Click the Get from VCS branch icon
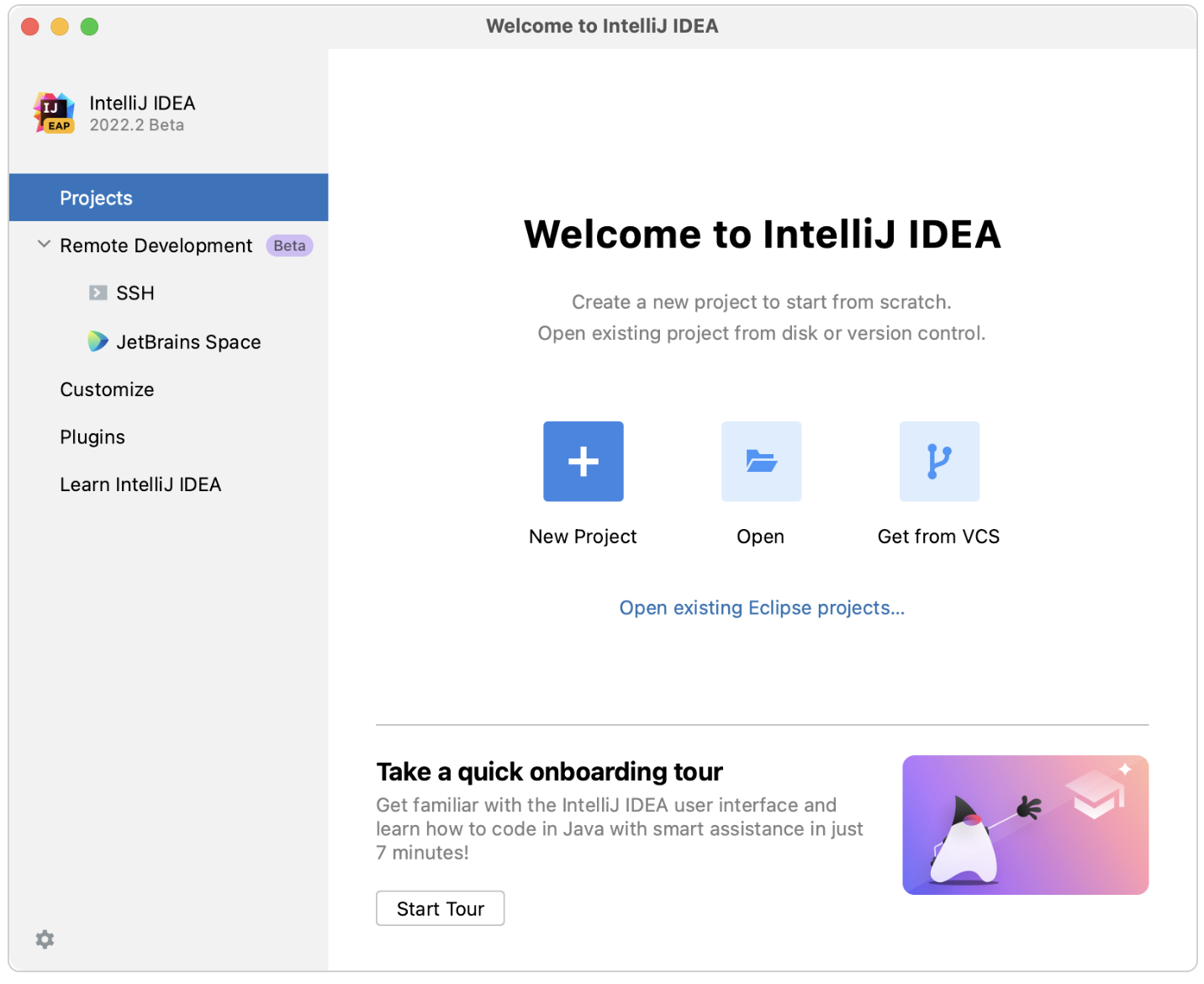The image size is (1204, 984). click(939, 461)
